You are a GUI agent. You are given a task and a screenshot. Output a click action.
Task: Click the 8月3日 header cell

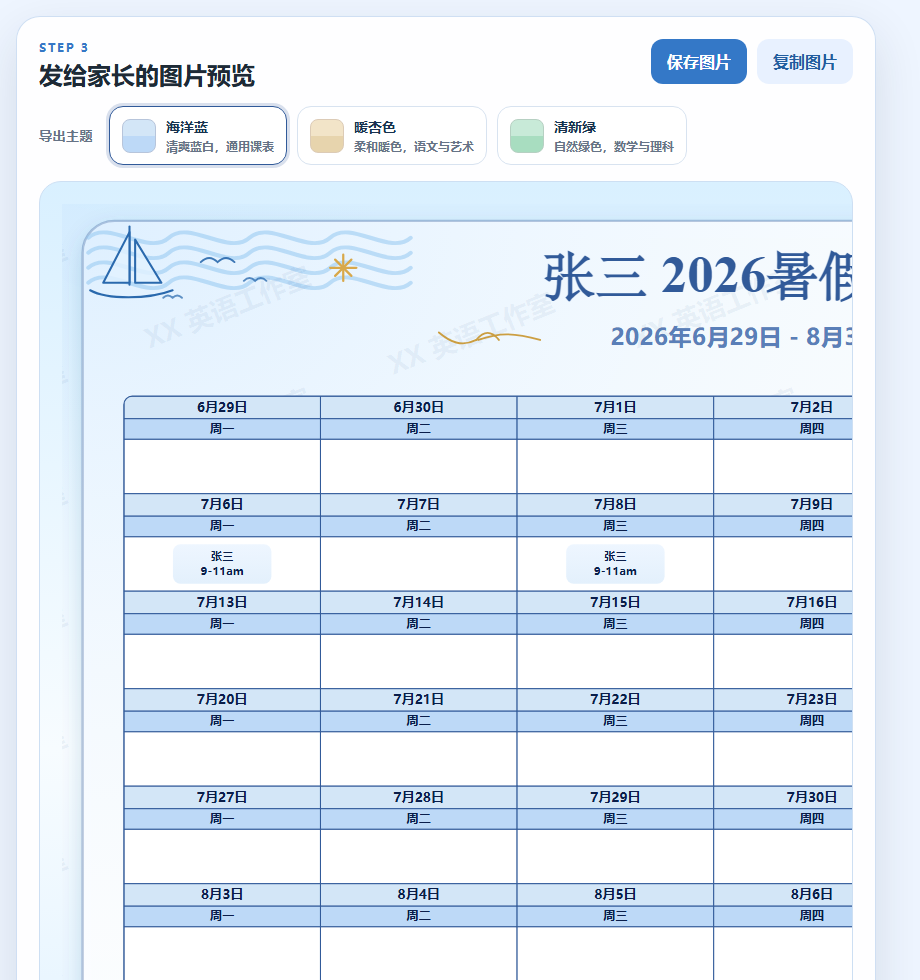click(222, 894)
